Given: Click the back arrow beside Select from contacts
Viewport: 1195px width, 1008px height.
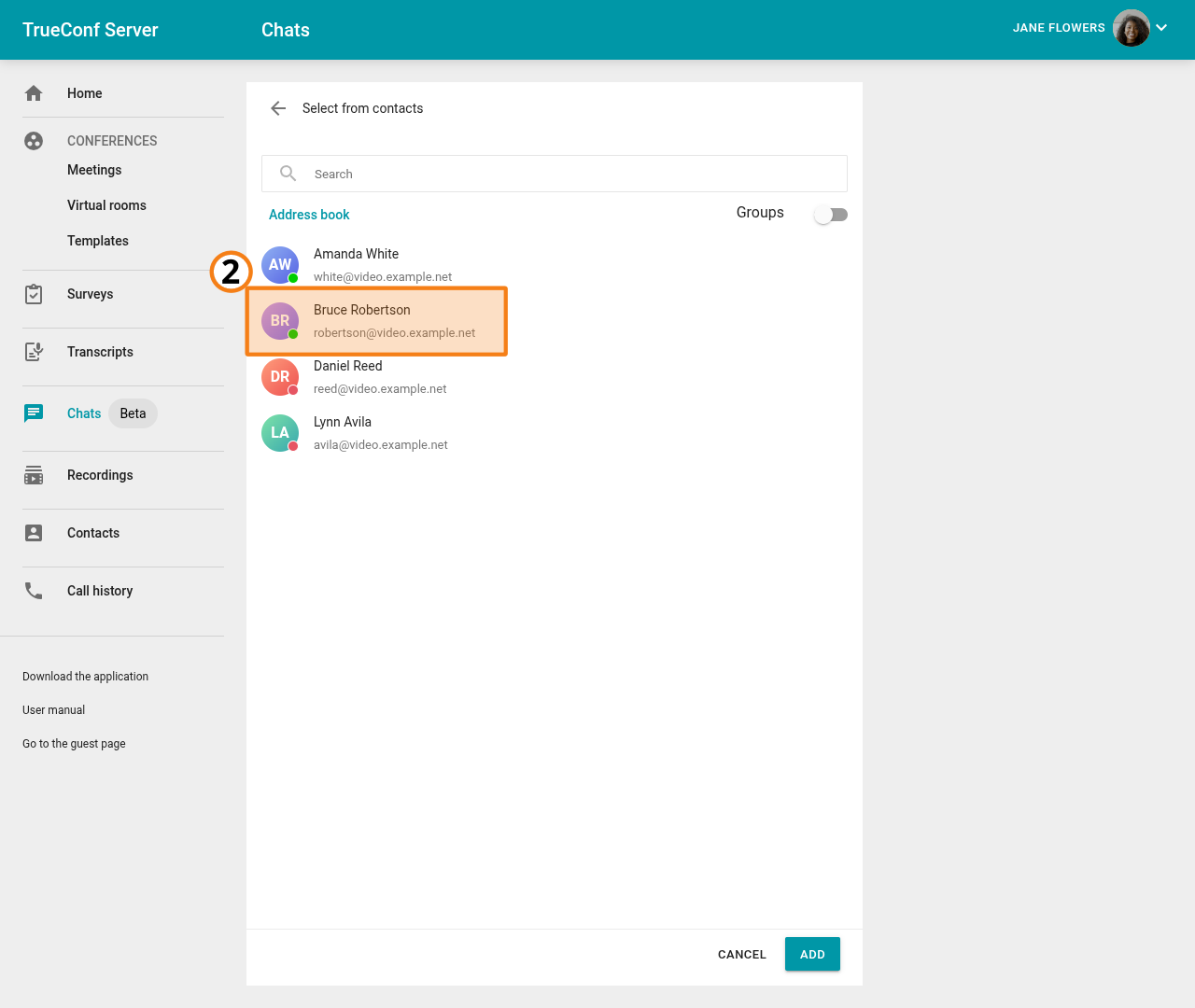Looking at the screenshot, I should (278, 108).
